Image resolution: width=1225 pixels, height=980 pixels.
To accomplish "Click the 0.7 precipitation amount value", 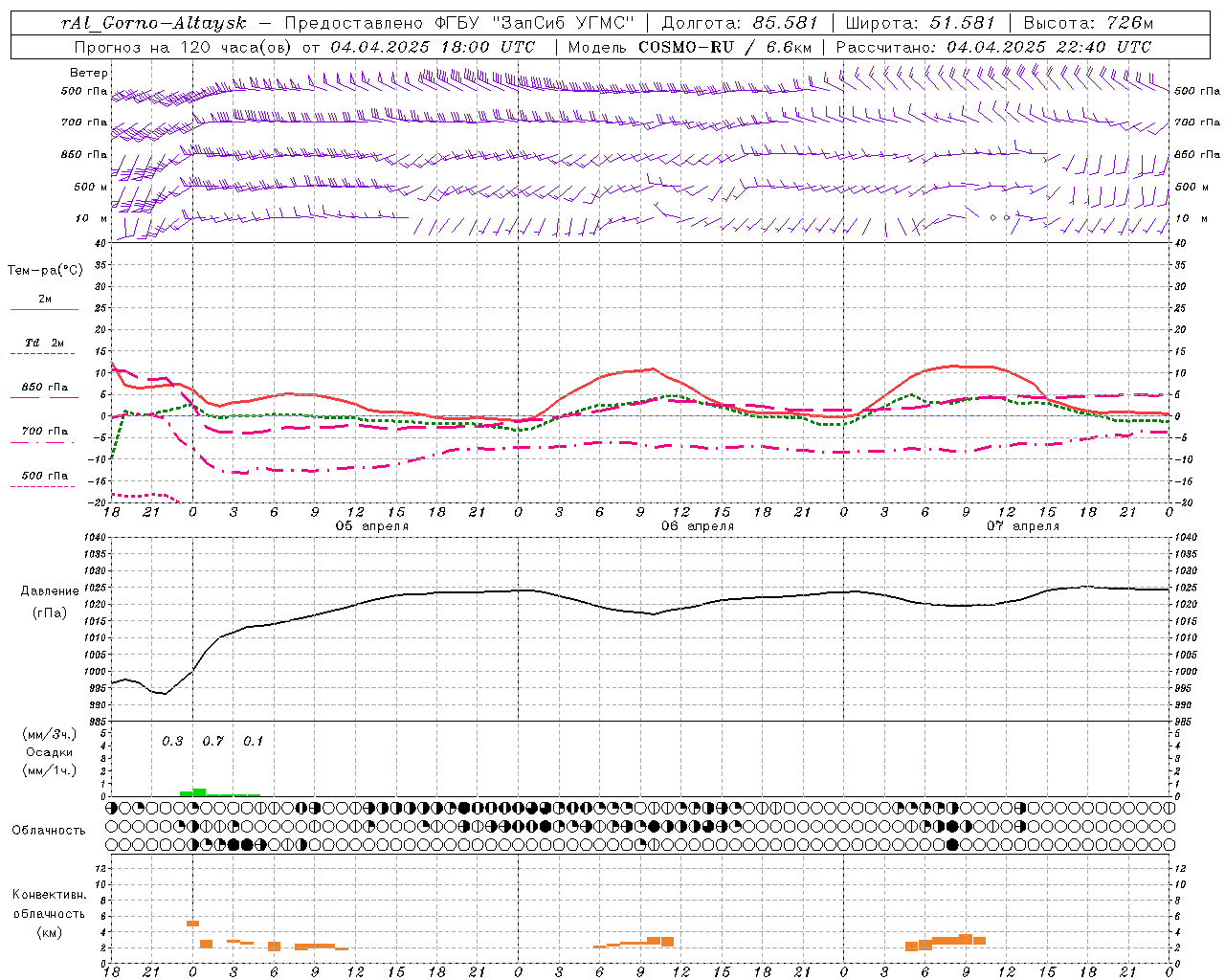I will click(x=212, y=742).
